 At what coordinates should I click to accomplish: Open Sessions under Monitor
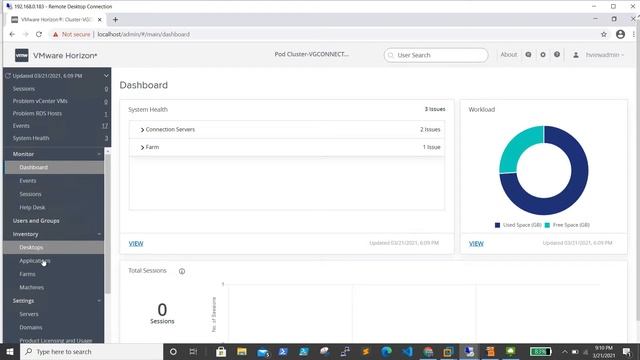30,194
